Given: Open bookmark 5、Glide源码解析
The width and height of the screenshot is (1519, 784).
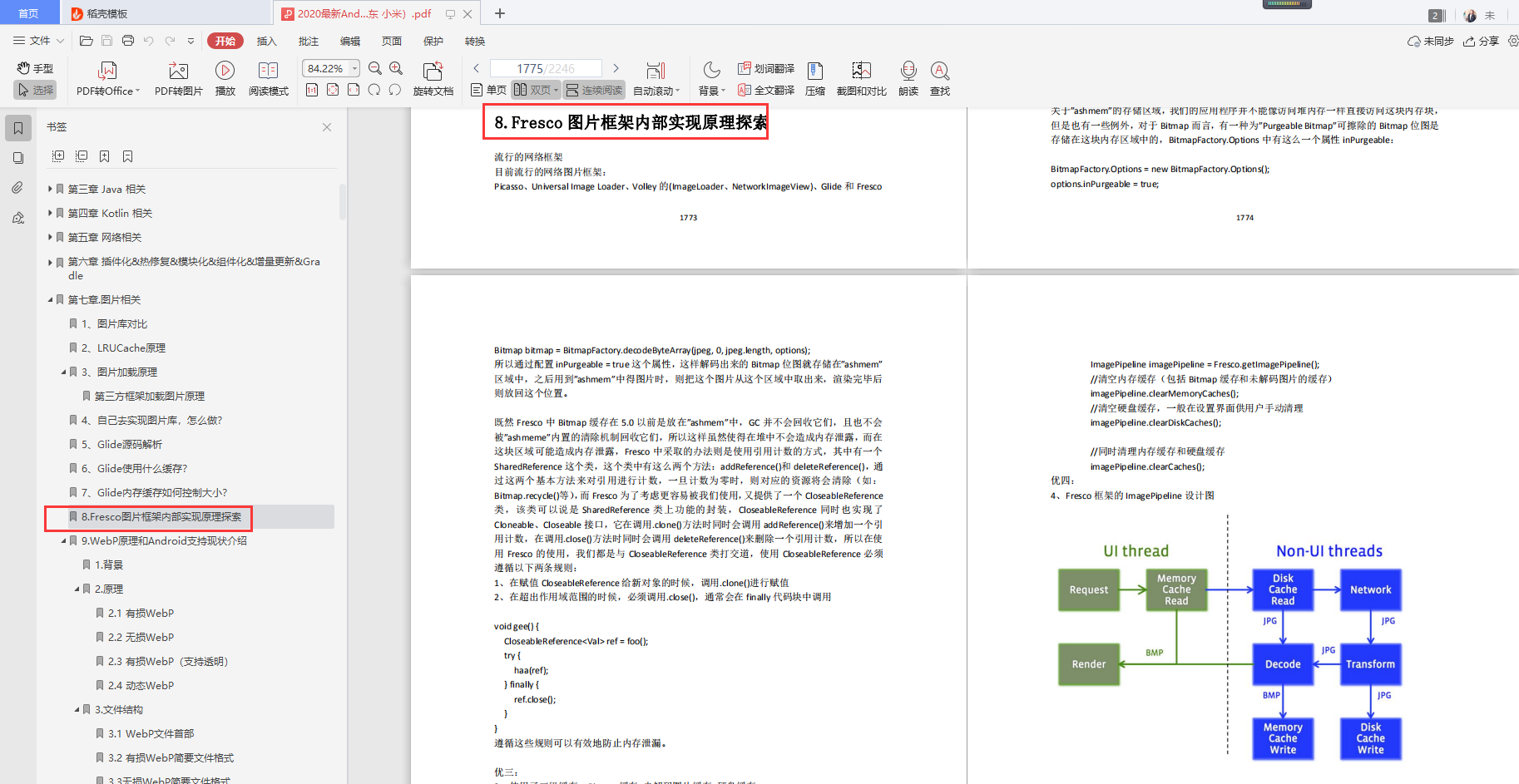Looking at the screenshot, I should [121, 444].
